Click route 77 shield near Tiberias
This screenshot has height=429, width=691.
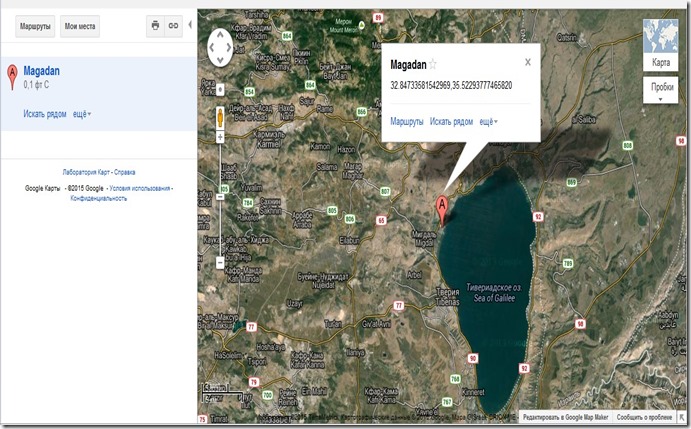pyautogui.click(x=399, y=306)
